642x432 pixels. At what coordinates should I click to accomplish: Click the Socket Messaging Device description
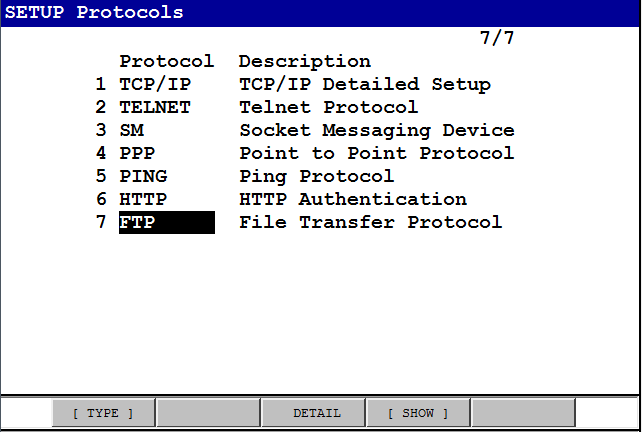tap(377, 130)
